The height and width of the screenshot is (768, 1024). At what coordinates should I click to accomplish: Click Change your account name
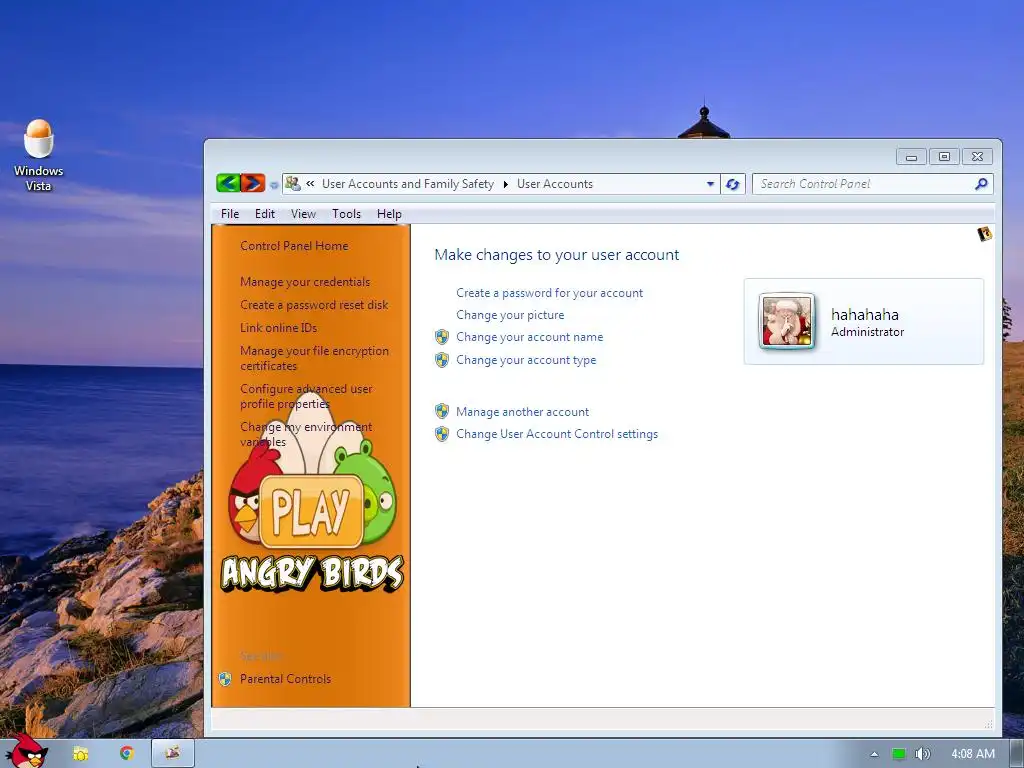[530, 337]
